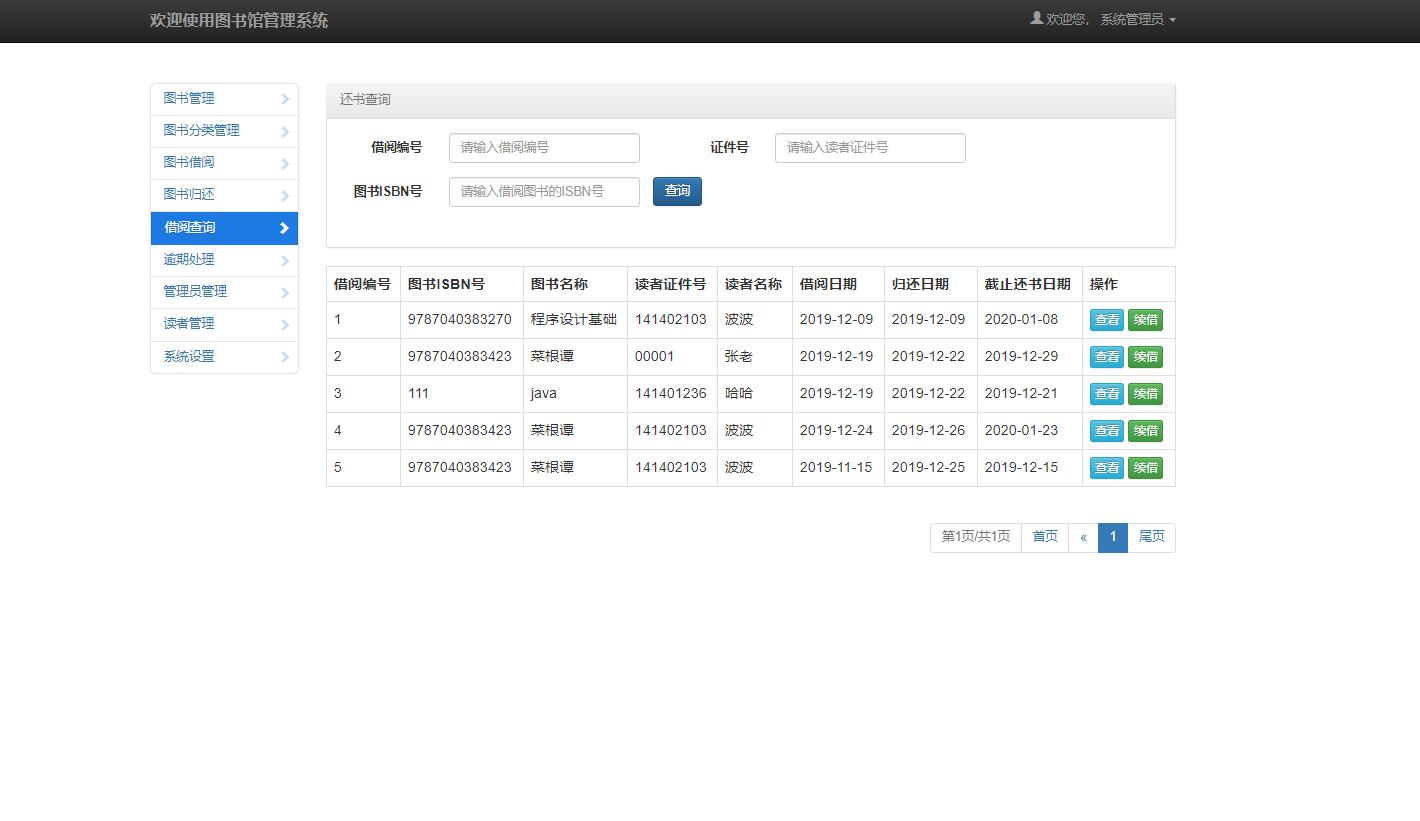This screenshot has width=1420, height=821.
Task: Open 图书借阅 in the sidebar
Action: 189,162
